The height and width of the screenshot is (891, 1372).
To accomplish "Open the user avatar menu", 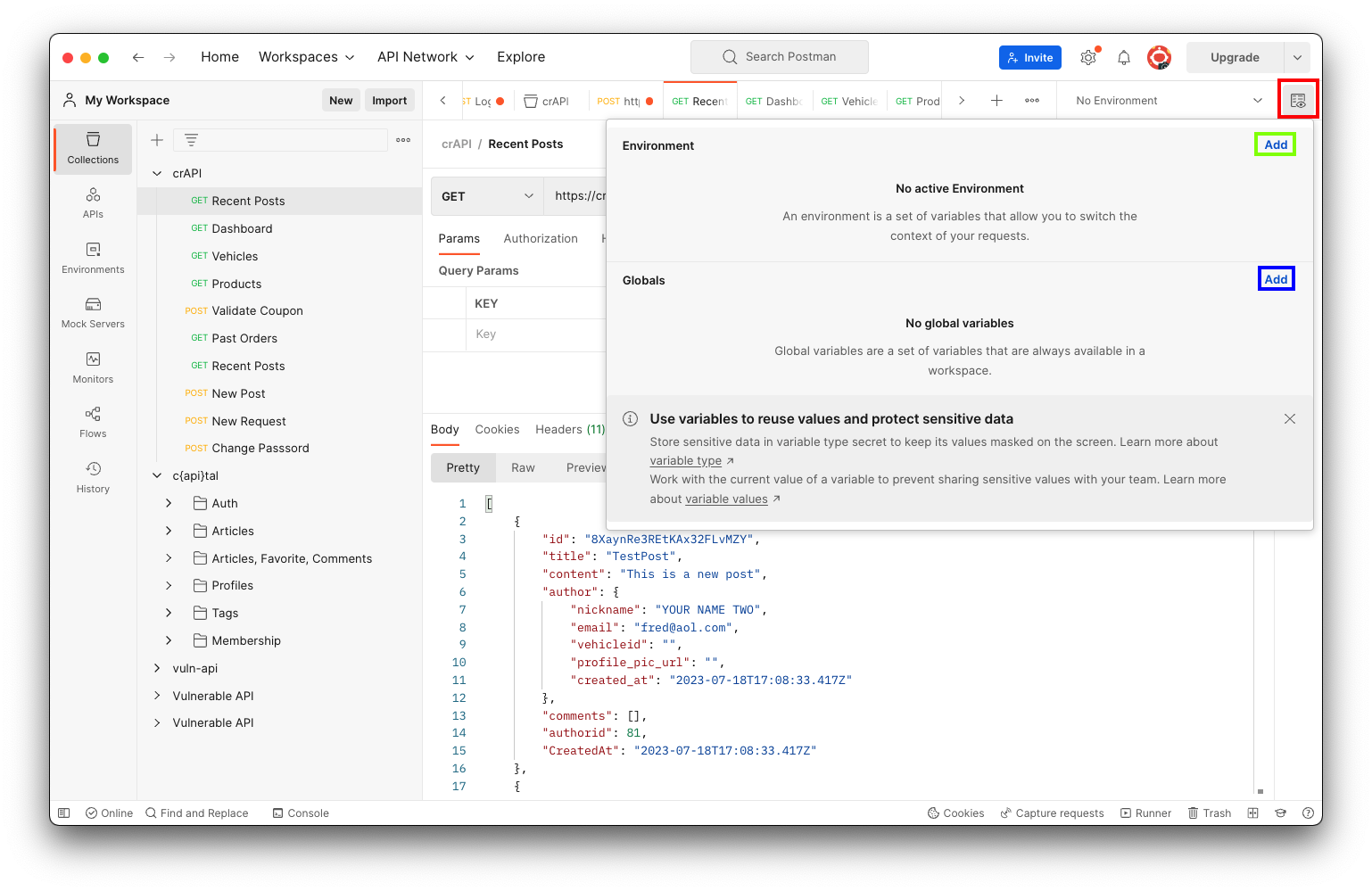I will [1159, 57].
